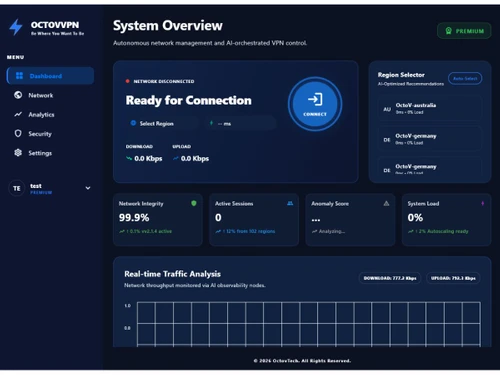Open the Settings menu item
The height and width of the screenshot is (375, 500).
coord(50,153)
